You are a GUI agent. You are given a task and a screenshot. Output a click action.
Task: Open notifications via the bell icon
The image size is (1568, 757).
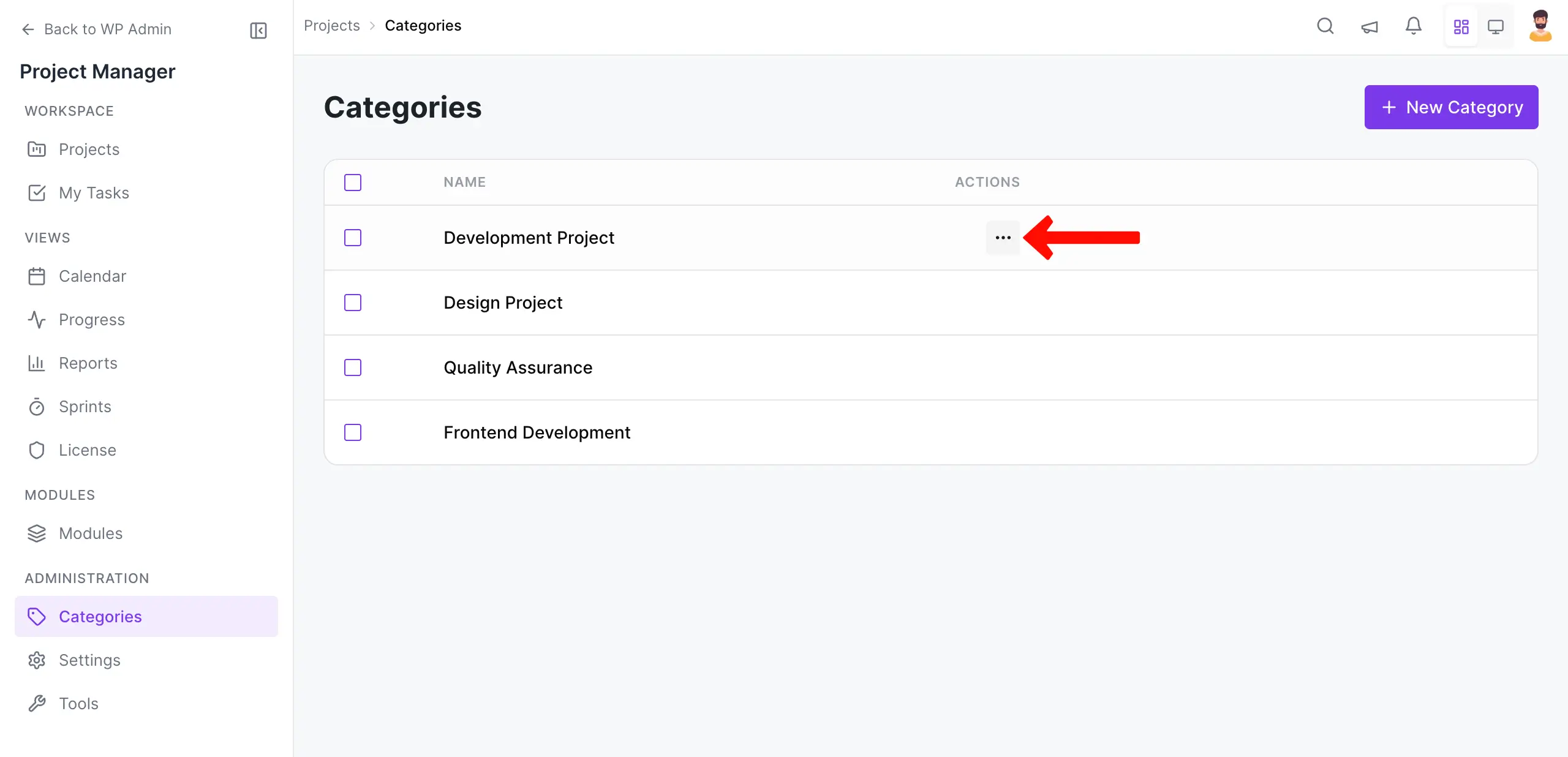tap(1413, 26)
